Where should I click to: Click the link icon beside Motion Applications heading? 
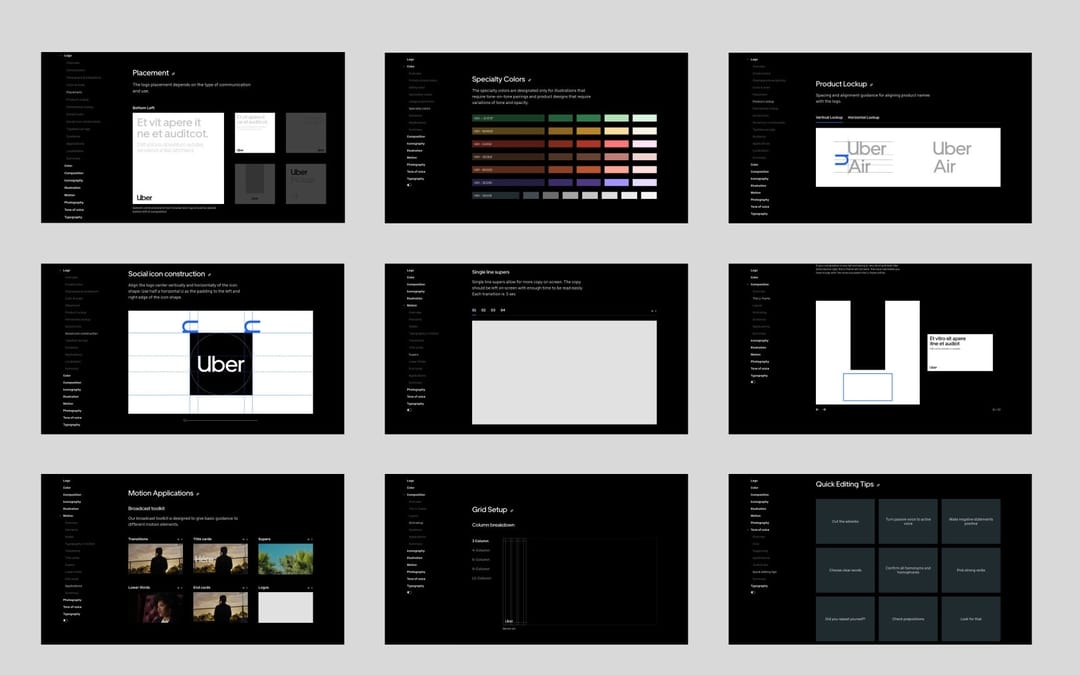coord(198,494)
